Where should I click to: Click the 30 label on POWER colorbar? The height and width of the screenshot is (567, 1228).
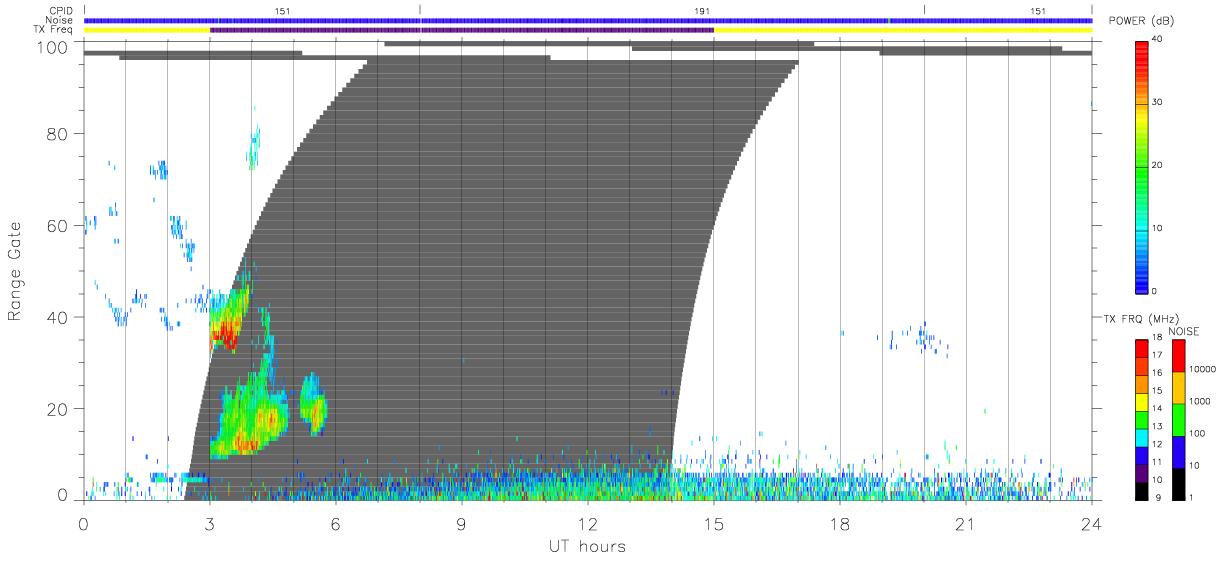point(1157,102)
